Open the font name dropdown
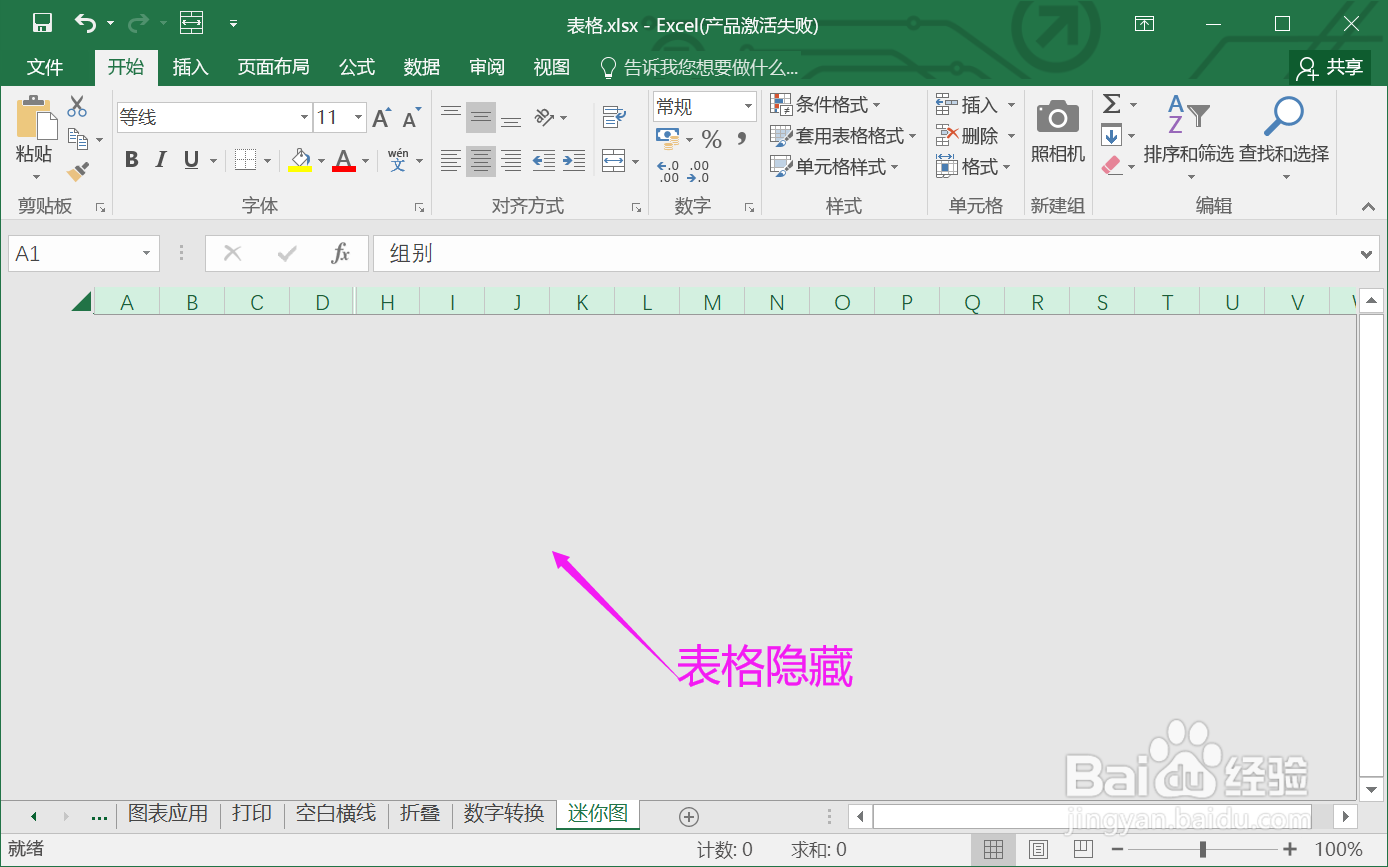The image size is (1388, 867). [306, 117]
